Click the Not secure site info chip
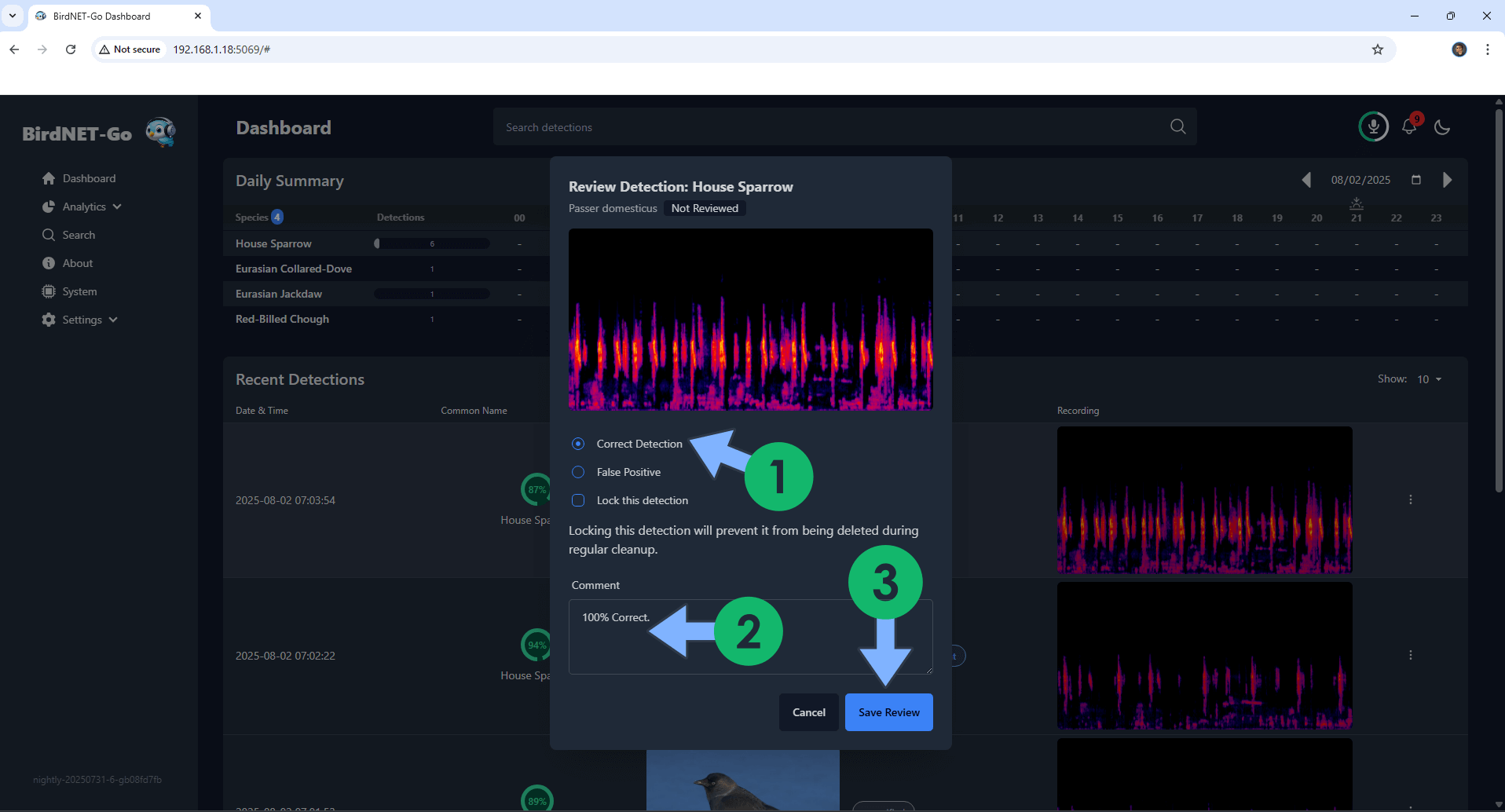 (130, 49)
